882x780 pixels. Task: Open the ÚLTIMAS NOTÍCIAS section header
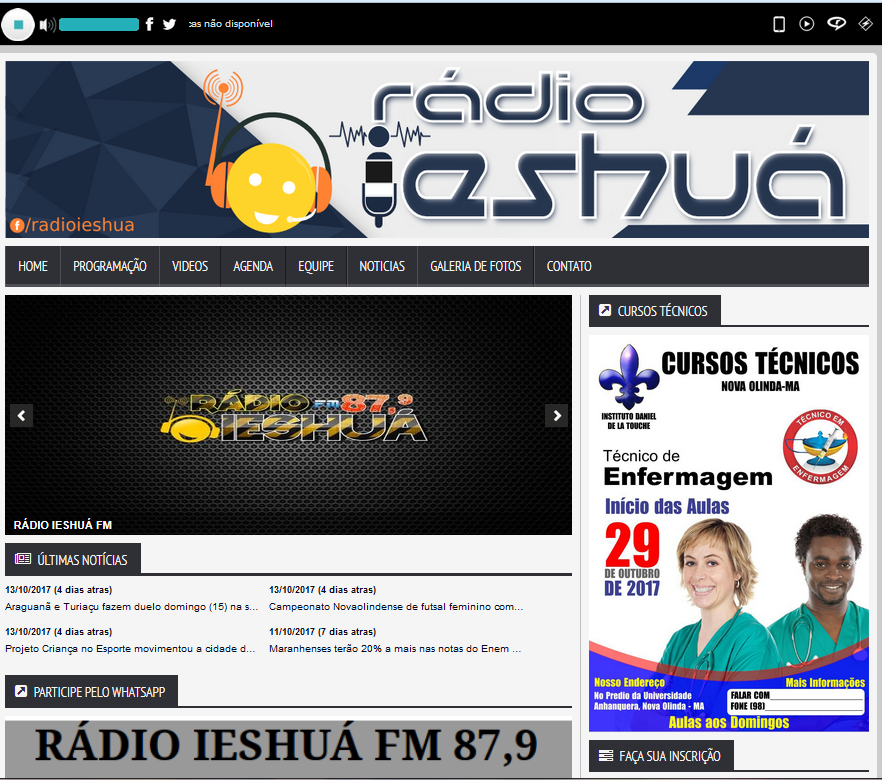82,559
